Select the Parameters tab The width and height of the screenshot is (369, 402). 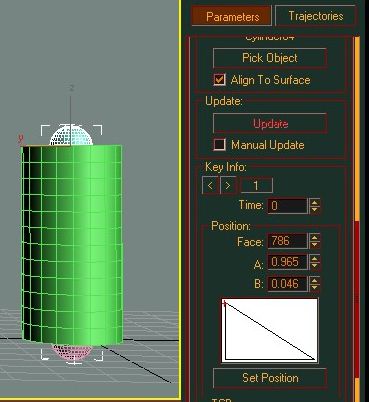point(232,16)
